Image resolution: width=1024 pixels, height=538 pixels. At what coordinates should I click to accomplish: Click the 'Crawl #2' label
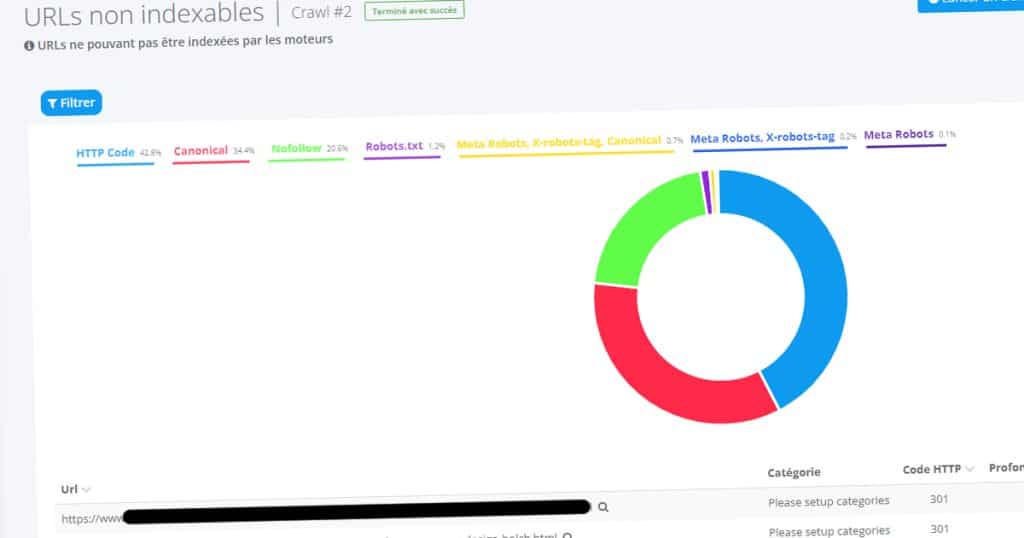321,12
